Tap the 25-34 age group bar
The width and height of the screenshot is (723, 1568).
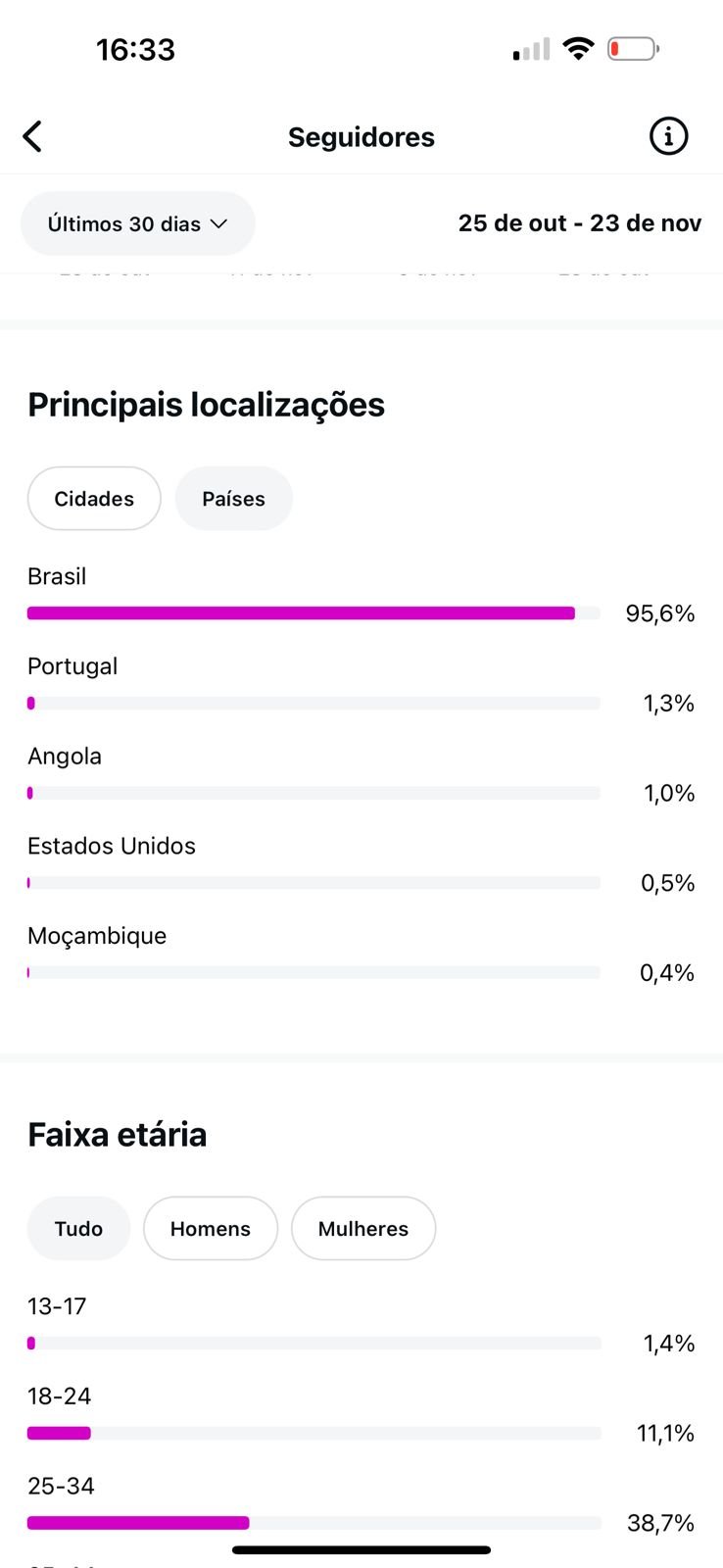click(x=313, y=1523)
